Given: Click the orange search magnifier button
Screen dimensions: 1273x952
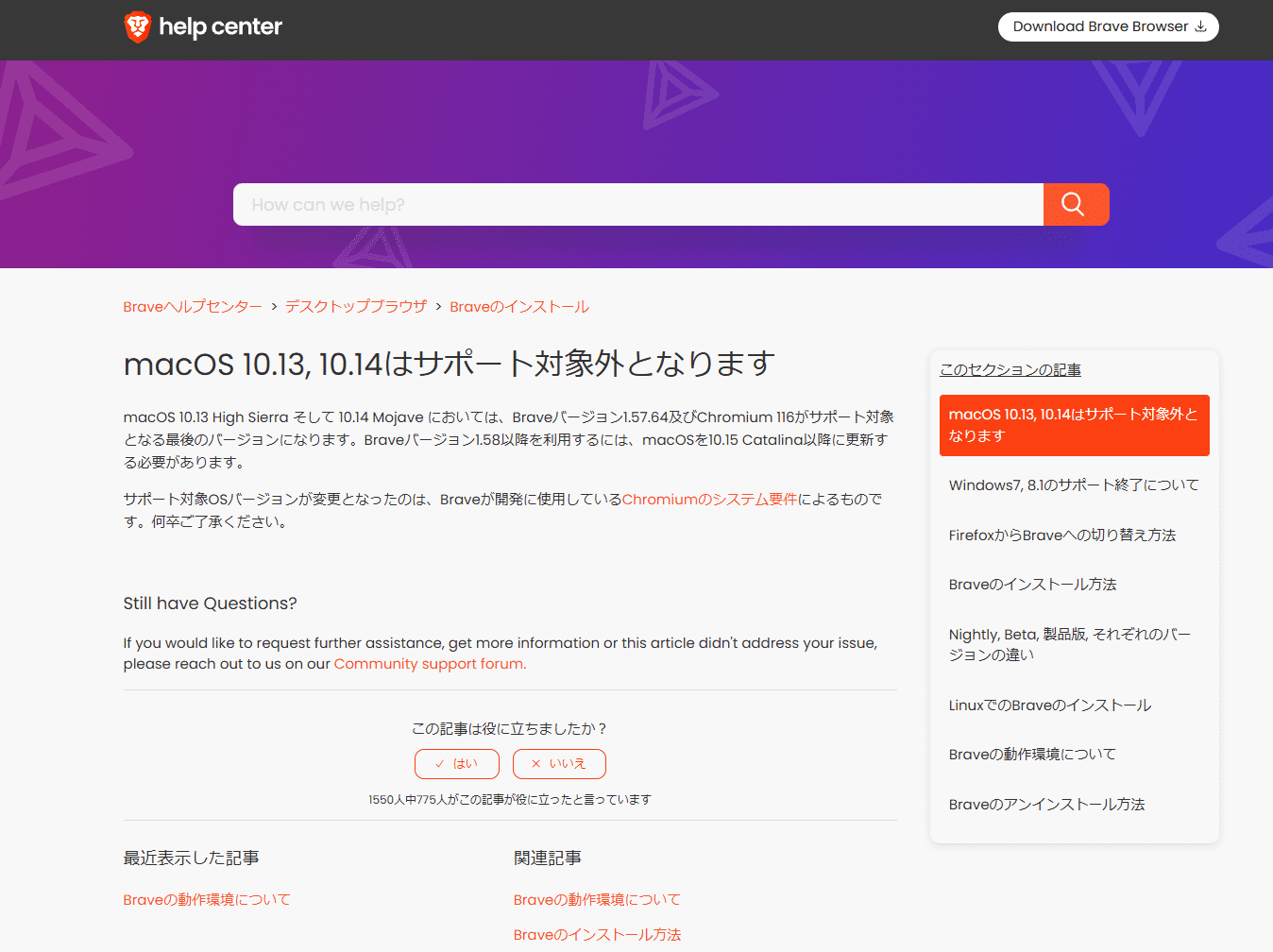Looking at the screenshot, I should click(1076, 204).
